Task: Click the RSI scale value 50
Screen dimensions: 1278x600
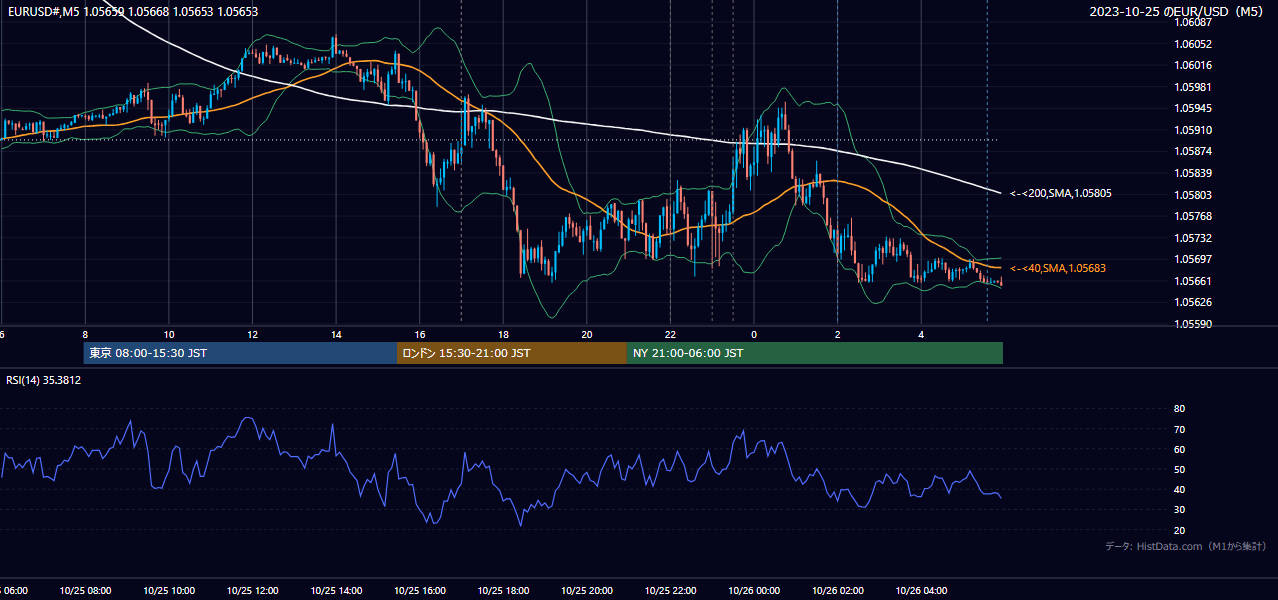Action: [1179, 469]
